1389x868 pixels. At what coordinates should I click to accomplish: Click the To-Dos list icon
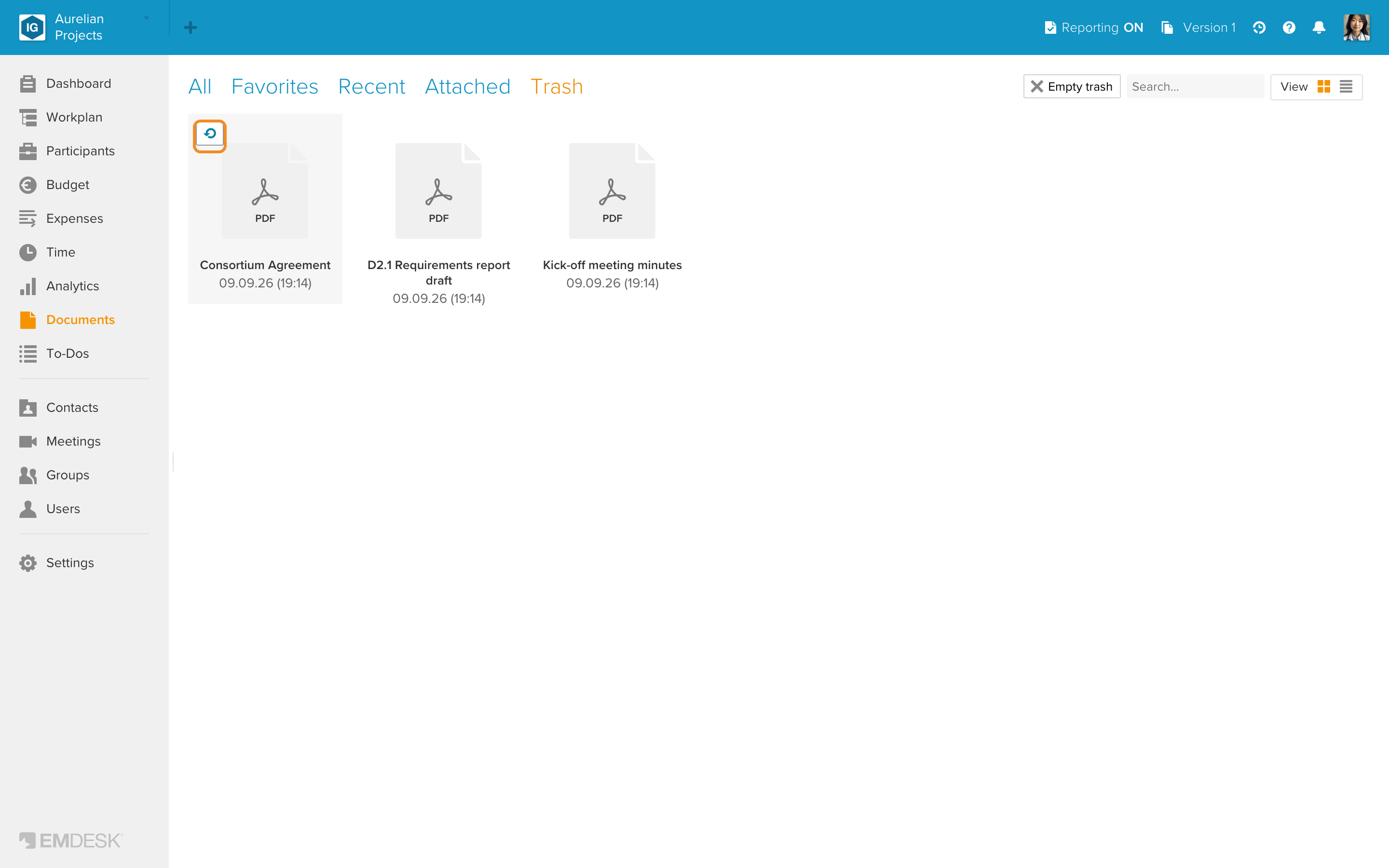click(27, 354)
